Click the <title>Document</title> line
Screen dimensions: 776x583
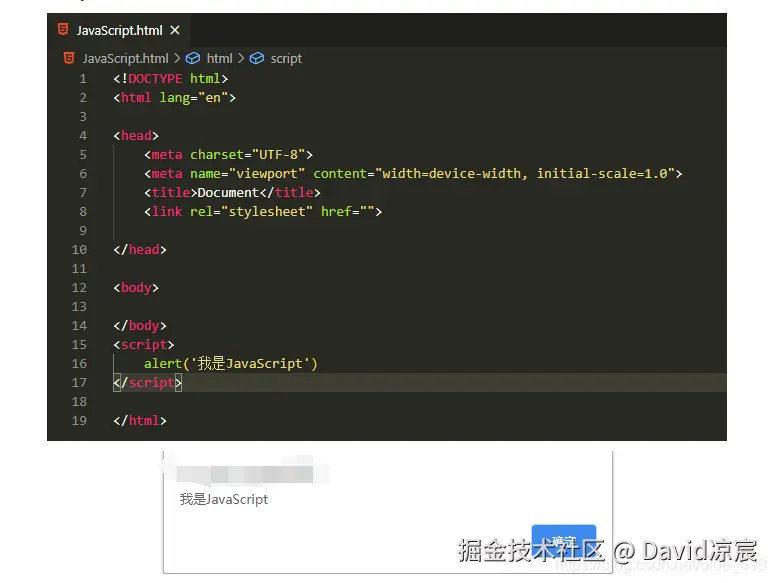point(232,193)
